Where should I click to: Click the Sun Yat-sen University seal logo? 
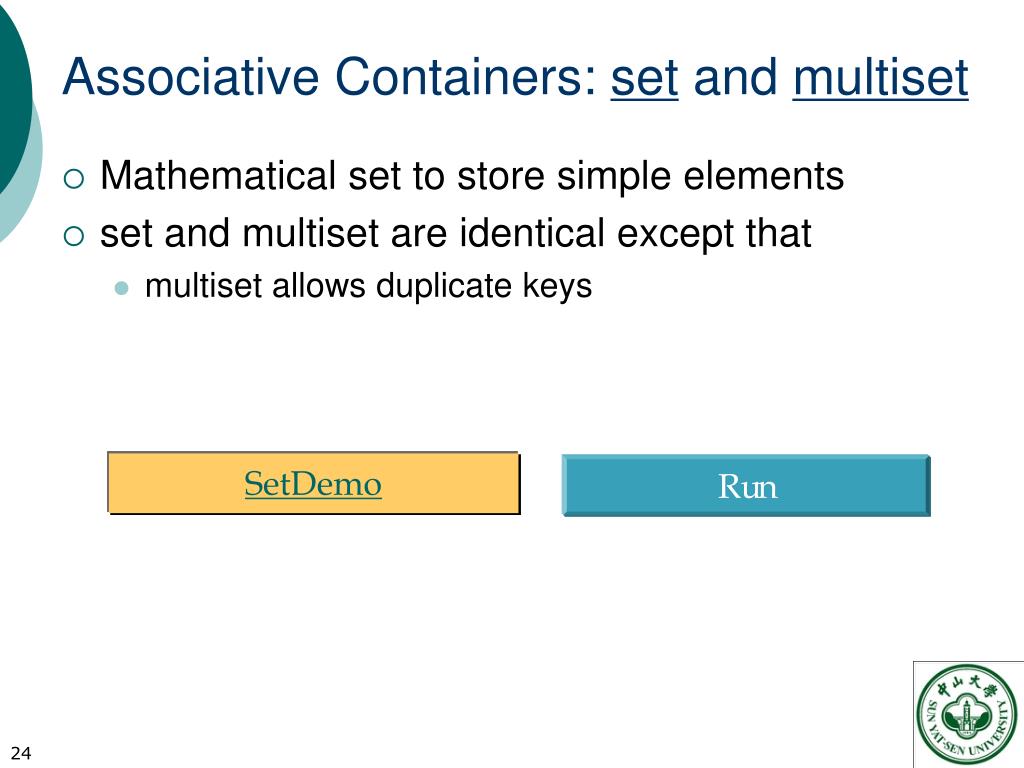click(x=967, y=714)
